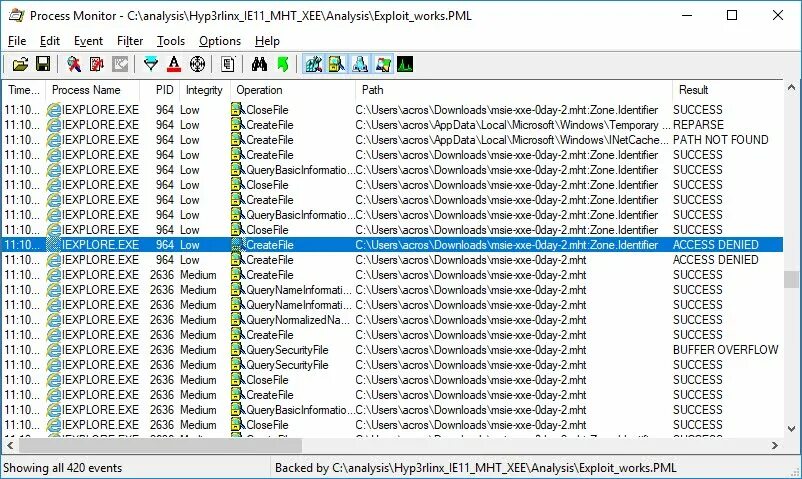
Task: Click the horizontal scrollbar thumb
Action: click(x=160, y=445)
